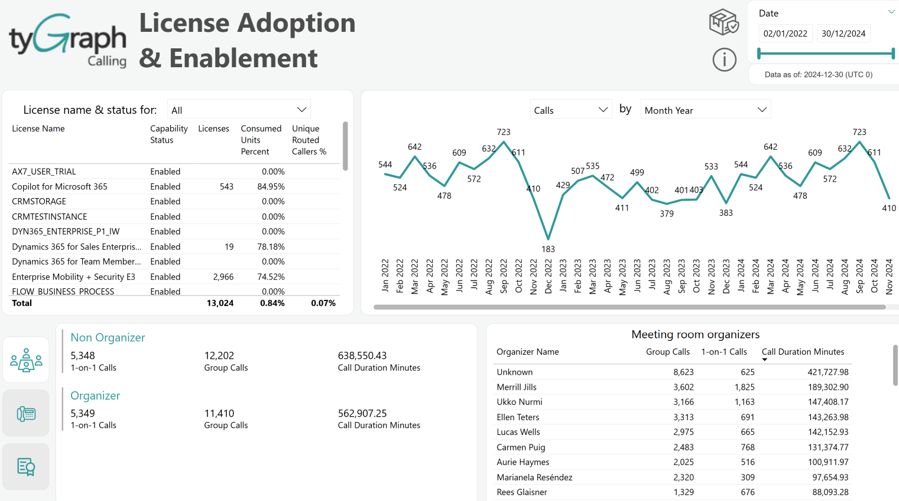
Task: Open the Month Year grouping dropdown
Action: tap(705, 110)
